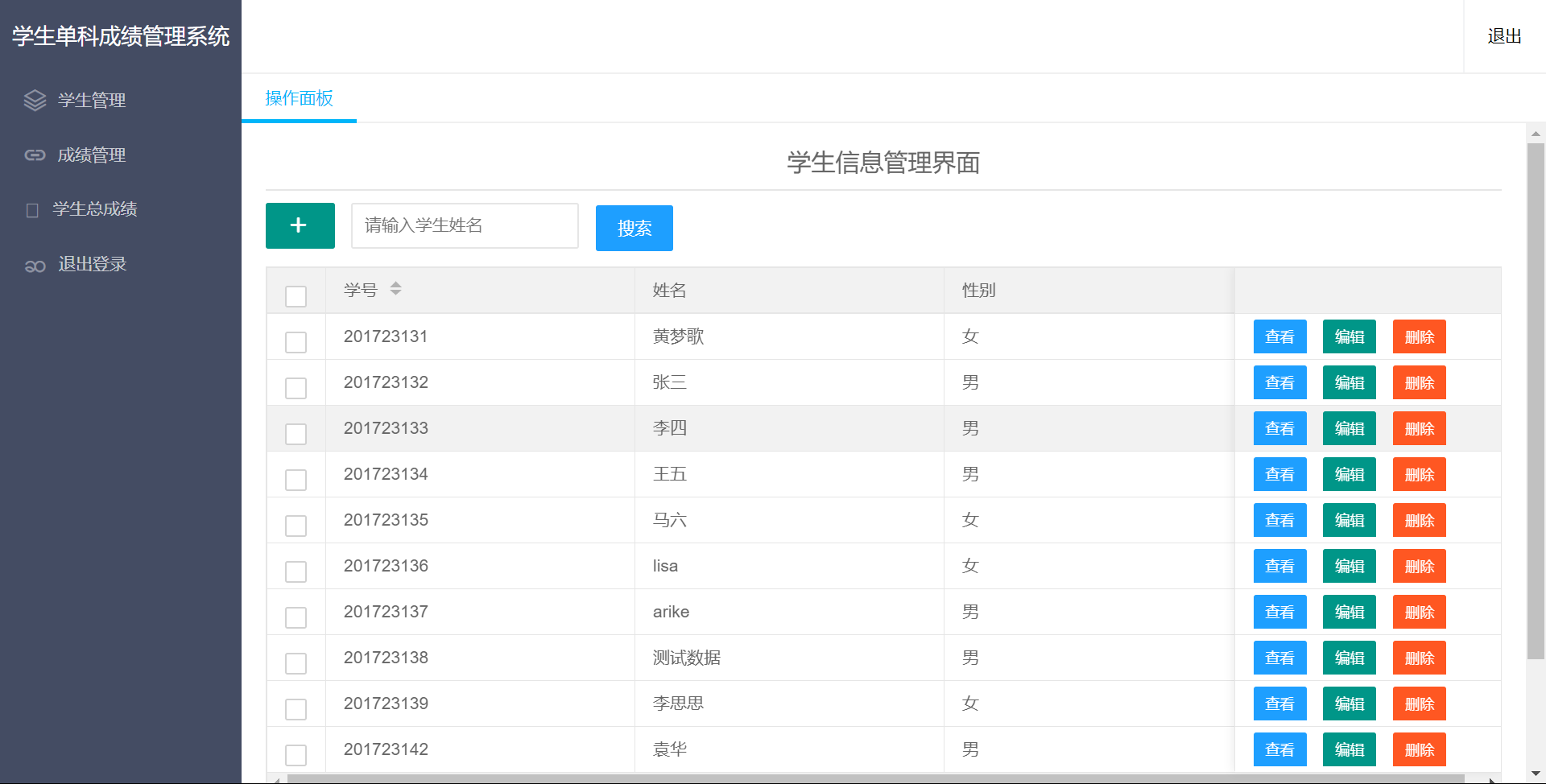Screen dimensions: 1546x784
Task: Select the checkbox for student 201723135
Action: [296, 526]
